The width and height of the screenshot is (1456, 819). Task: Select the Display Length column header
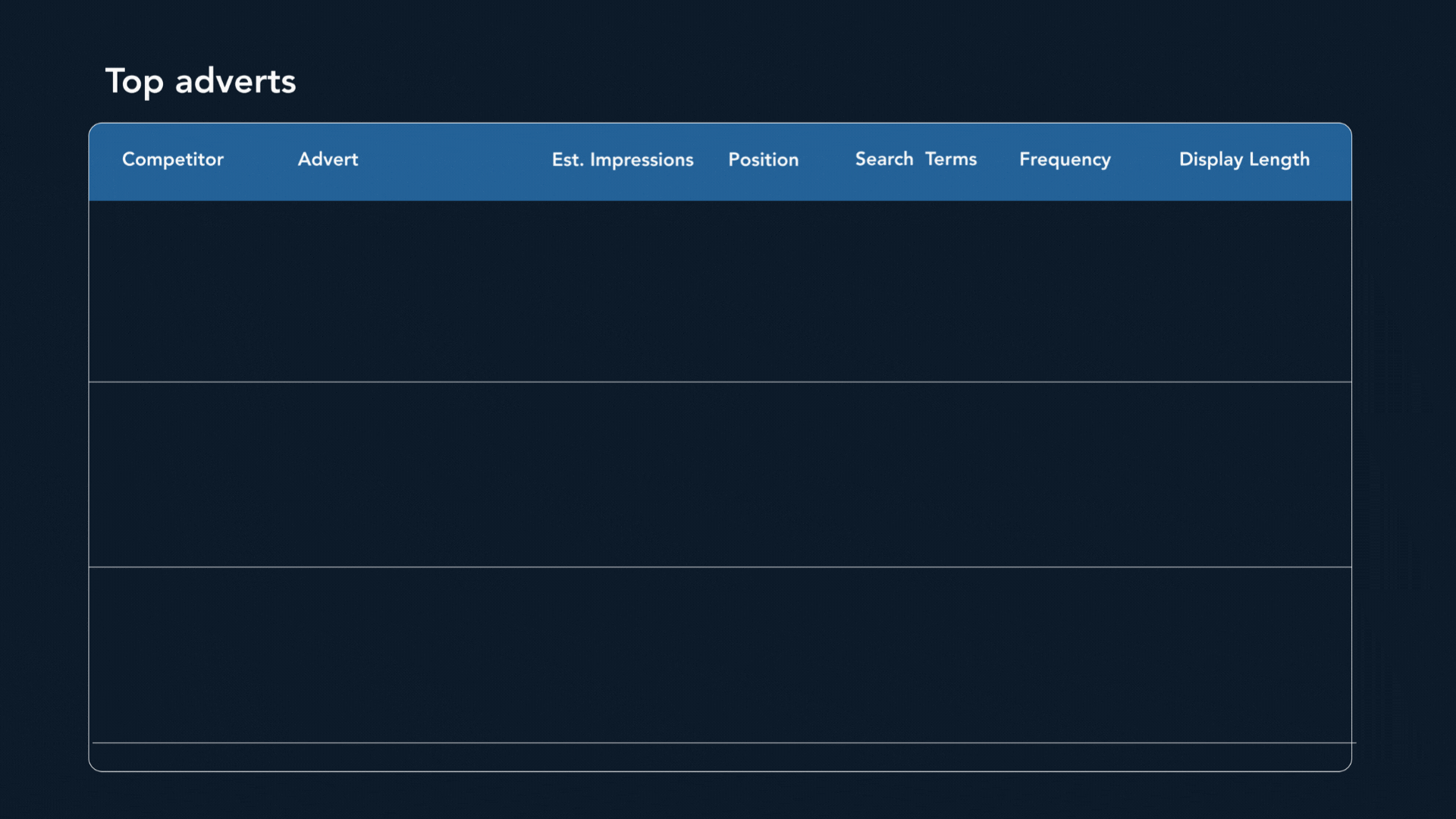click(1244, 160)
